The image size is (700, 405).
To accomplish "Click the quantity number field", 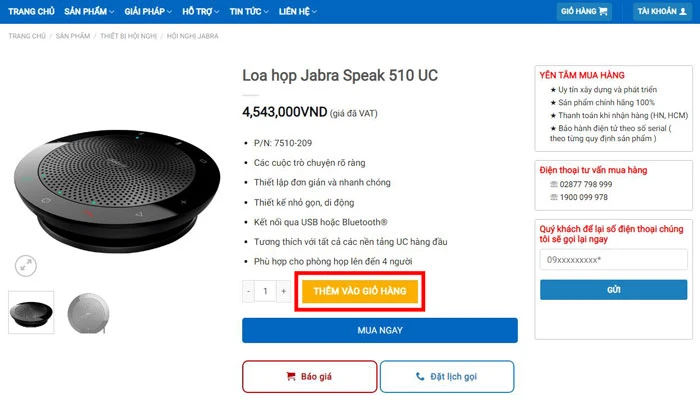I will (x=266, y=291).
